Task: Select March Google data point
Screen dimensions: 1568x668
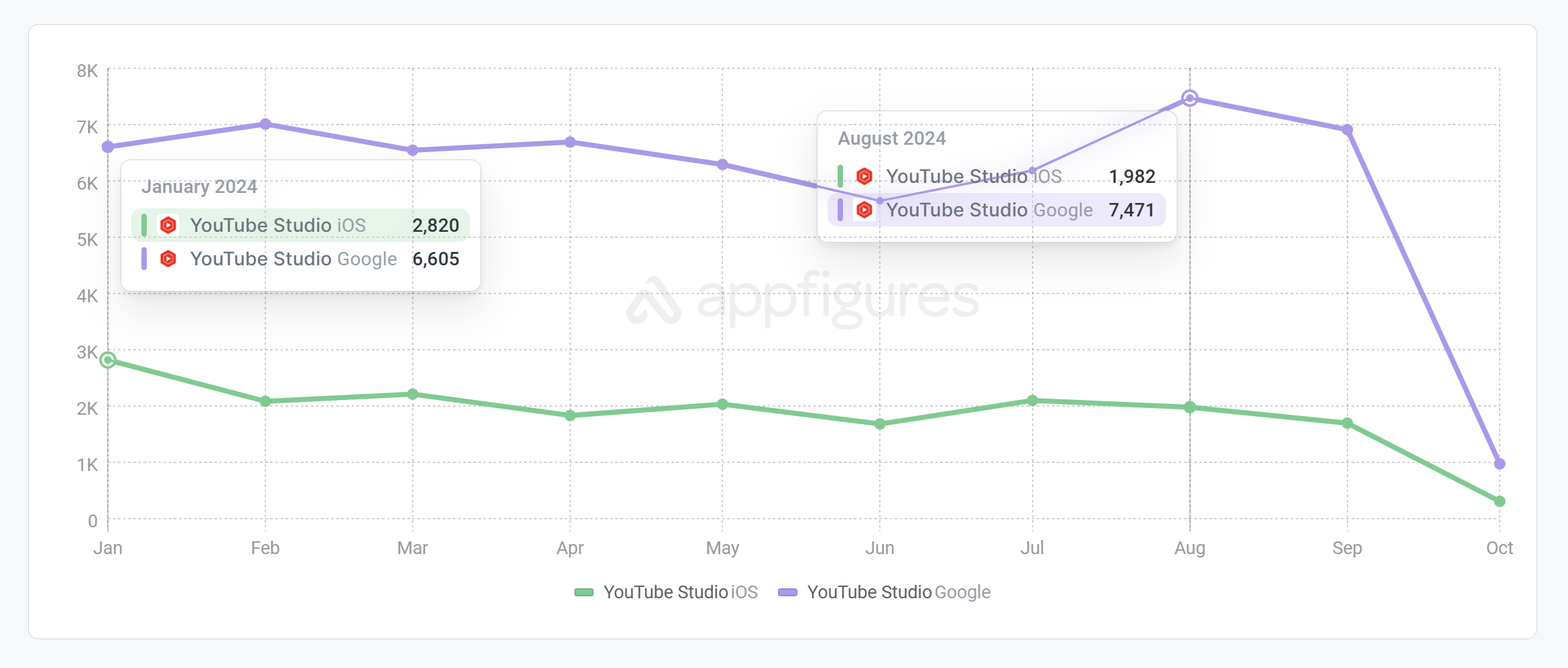Action: pos(413,150)
